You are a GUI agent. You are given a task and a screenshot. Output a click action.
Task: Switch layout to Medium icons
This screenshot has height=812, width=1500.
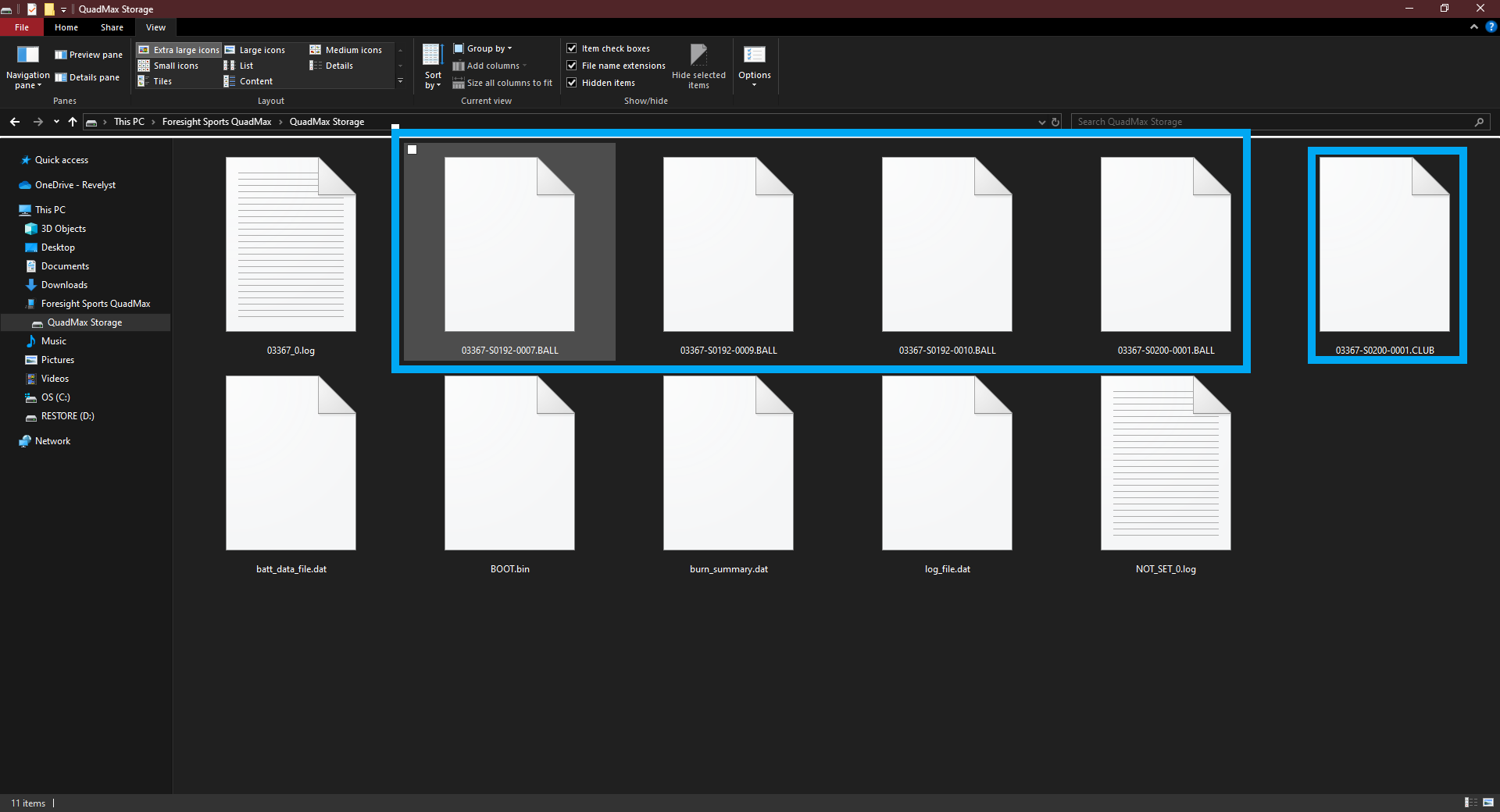pos(346,50)
